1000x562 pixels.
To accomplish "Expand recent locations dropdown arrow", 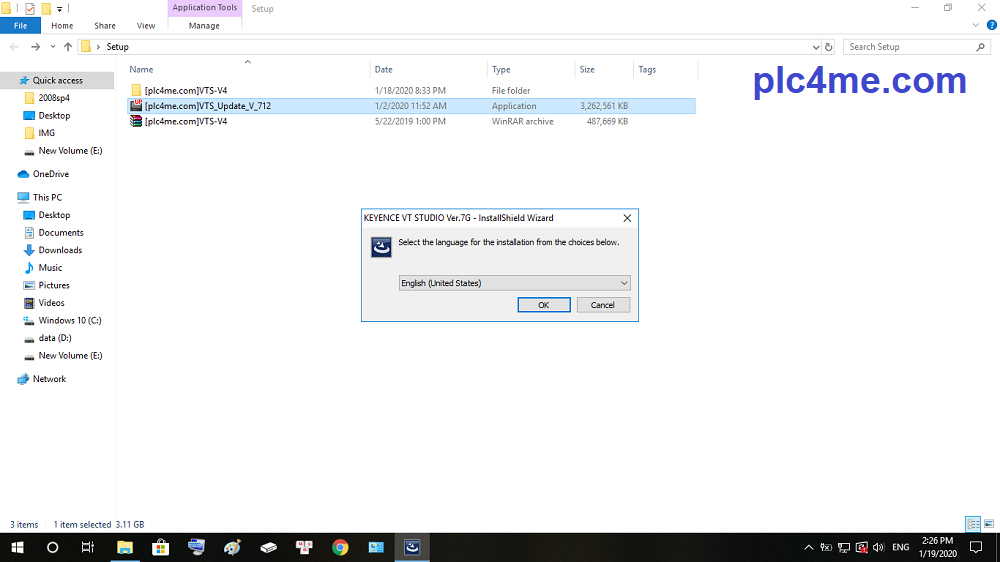I will point(52,47).
